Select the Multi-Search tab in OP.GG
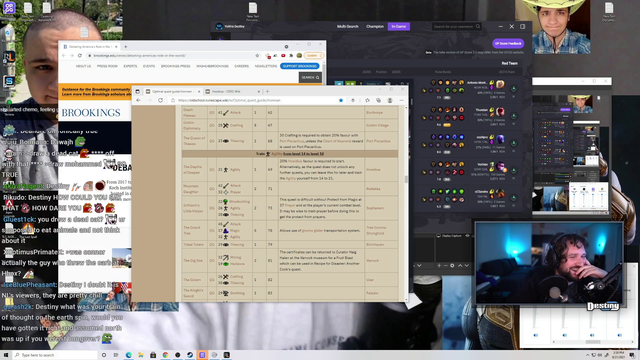The height and width of the screenshot is (360, 640). click(x=347, y=27)
